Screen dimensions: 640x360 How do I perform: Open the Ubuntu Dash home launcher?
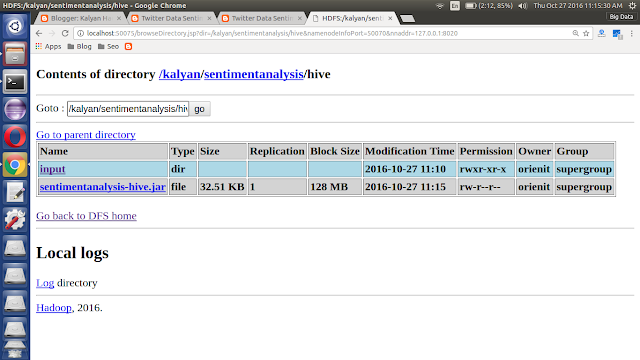click(15, 27)
